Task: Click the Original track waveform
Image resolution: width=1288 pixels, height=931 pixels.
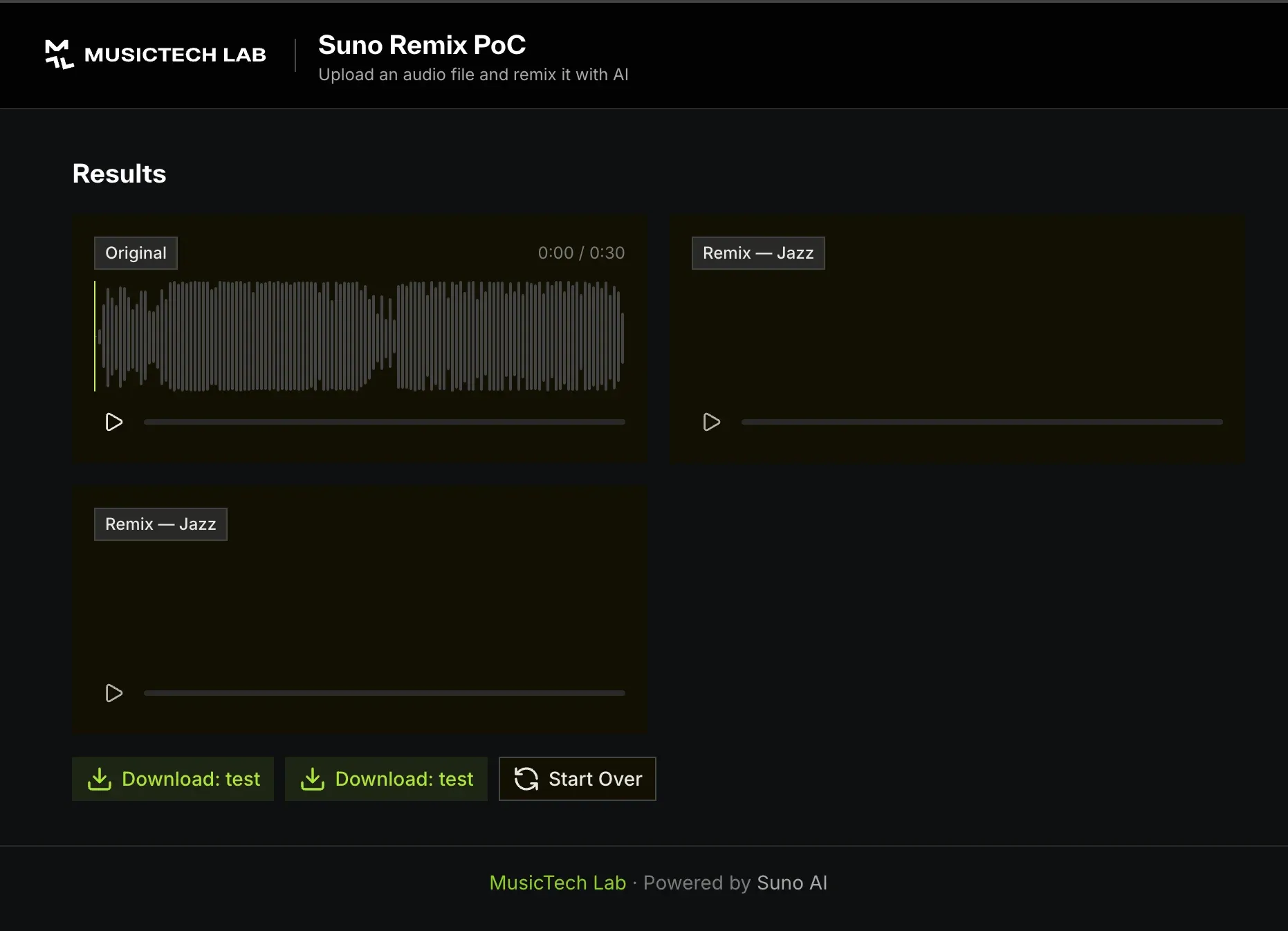Action: pyautogui.click(x=360, y=336)
